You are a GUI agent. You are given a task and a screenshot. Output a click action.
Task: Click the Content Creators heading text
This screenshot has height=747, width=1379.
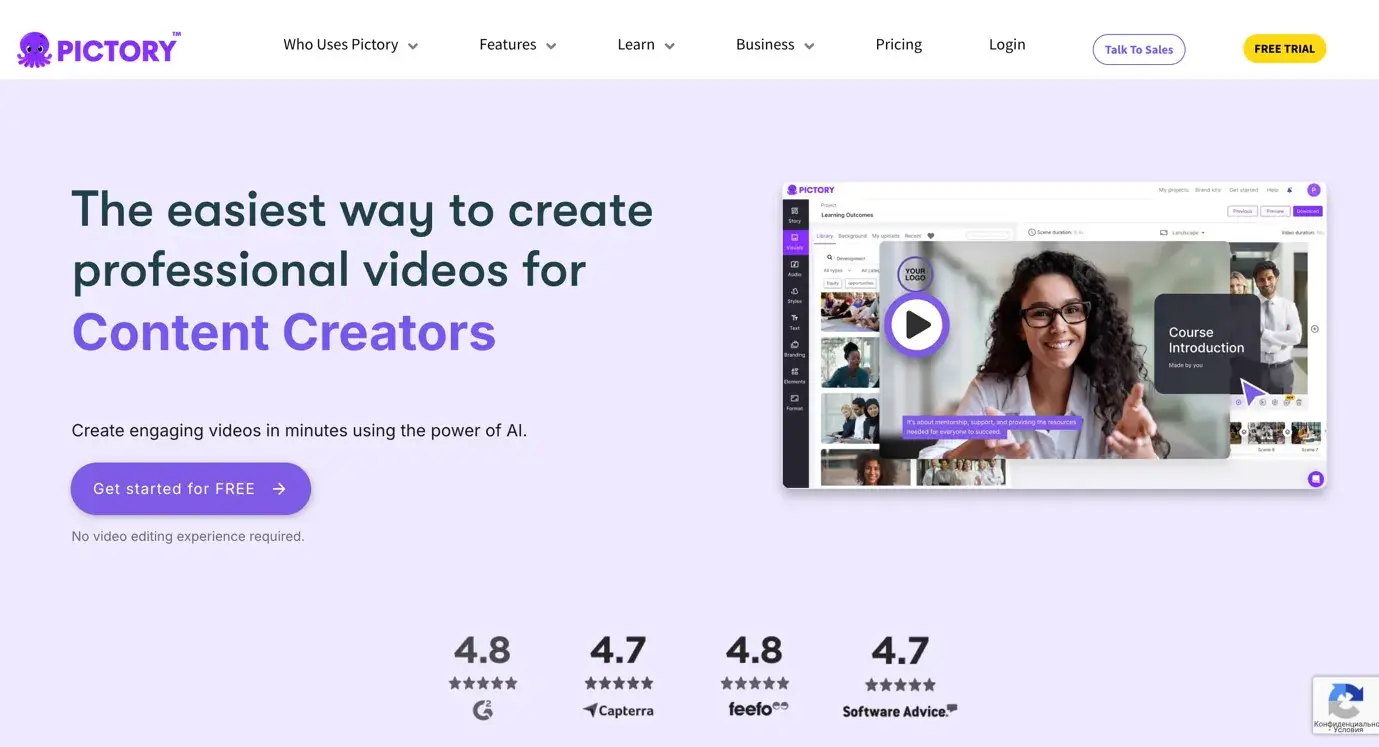tap(284, 332)
